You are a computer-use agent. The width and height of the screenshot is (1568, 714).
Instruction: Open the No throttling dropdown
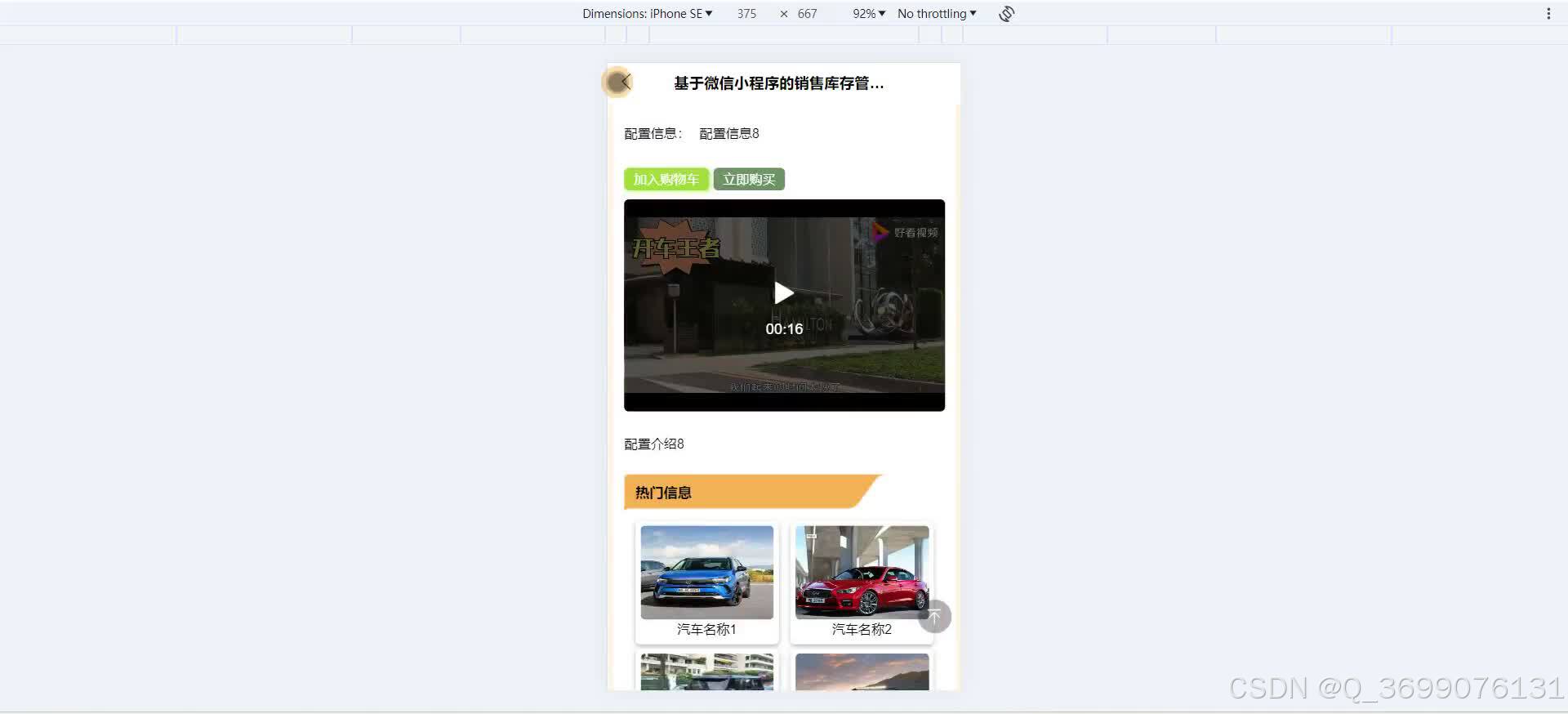tap(937, 14)
